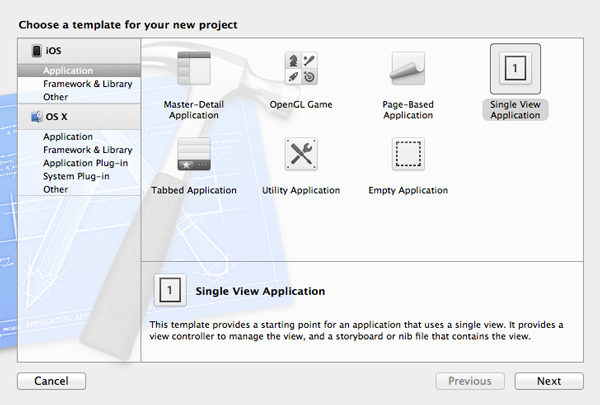Choose System Plug-in category
The height and width of the screenshot is (405, 600).
(x=76, y=176)
